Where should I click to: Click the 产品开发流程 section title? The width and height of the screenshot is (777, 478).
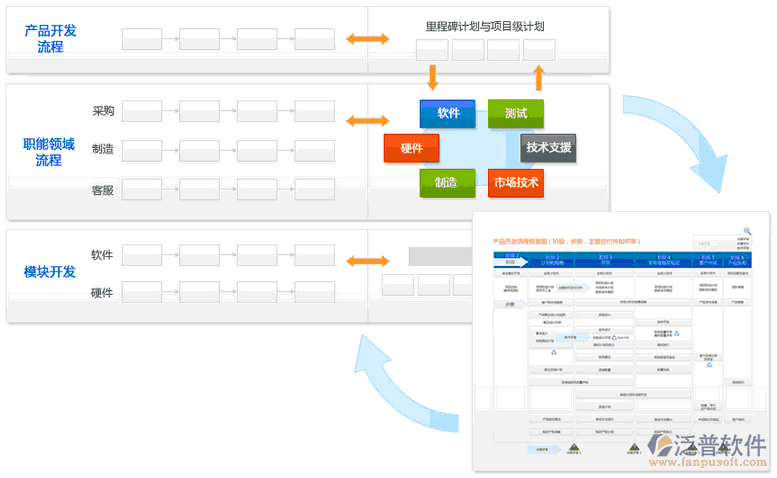50,39
